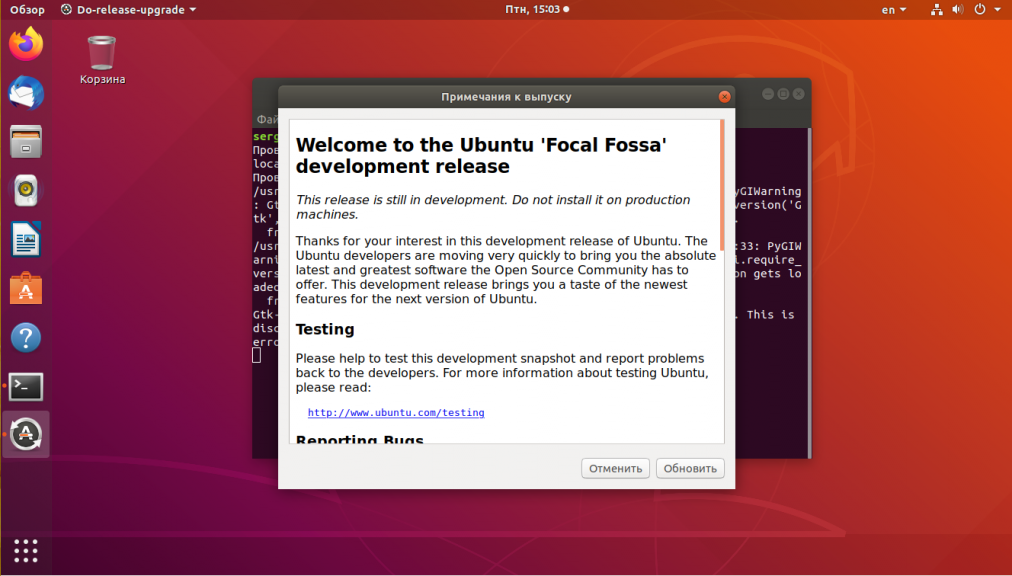Open Firefox from the dock
This screenshot has width=1012, height=576.
[x=26, y=44]
